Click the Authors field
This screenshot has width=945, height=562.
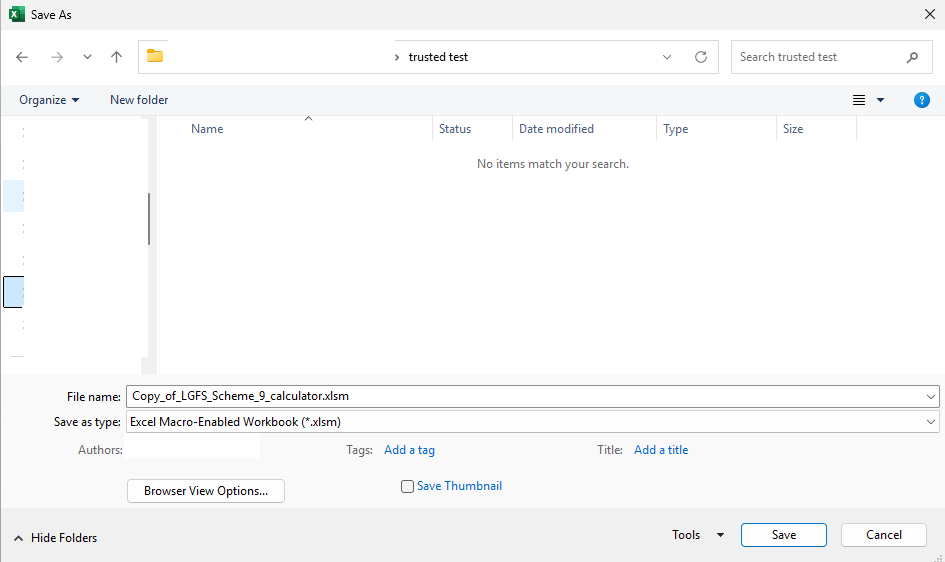point(192,448)
